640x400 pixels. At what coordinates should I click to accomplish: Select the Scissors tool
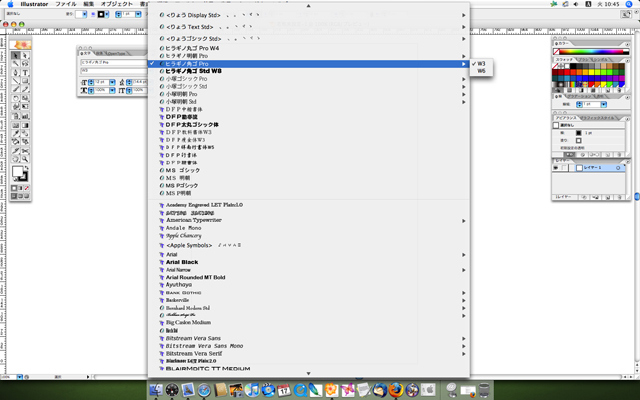[25, 151]
